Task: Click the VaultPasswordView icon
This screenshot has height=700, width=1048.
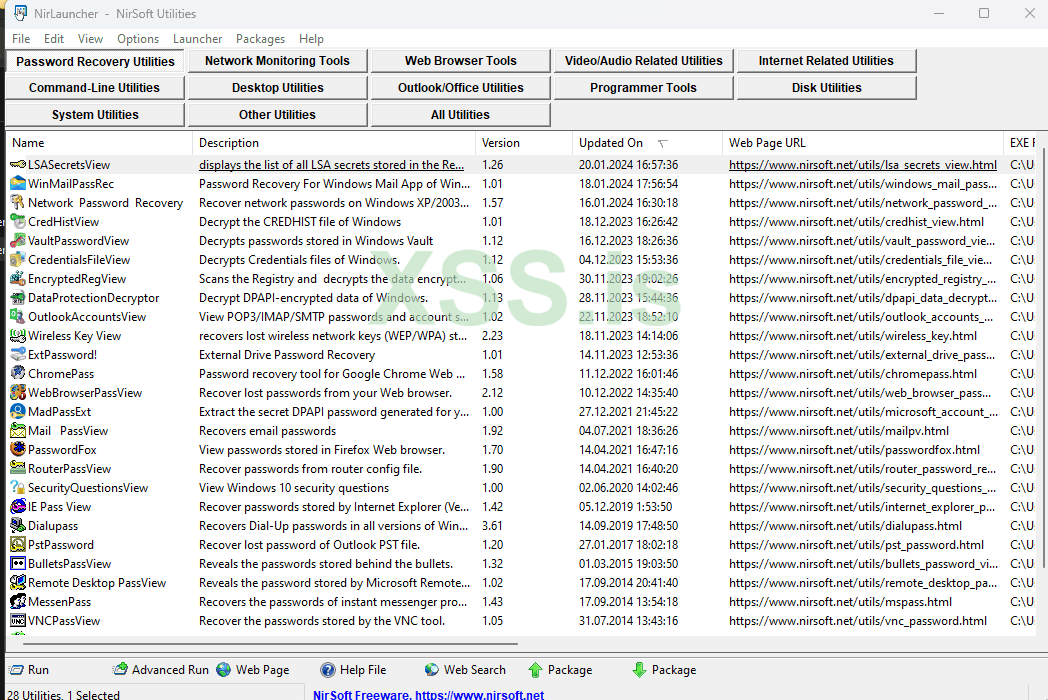Action: (18, 241)
